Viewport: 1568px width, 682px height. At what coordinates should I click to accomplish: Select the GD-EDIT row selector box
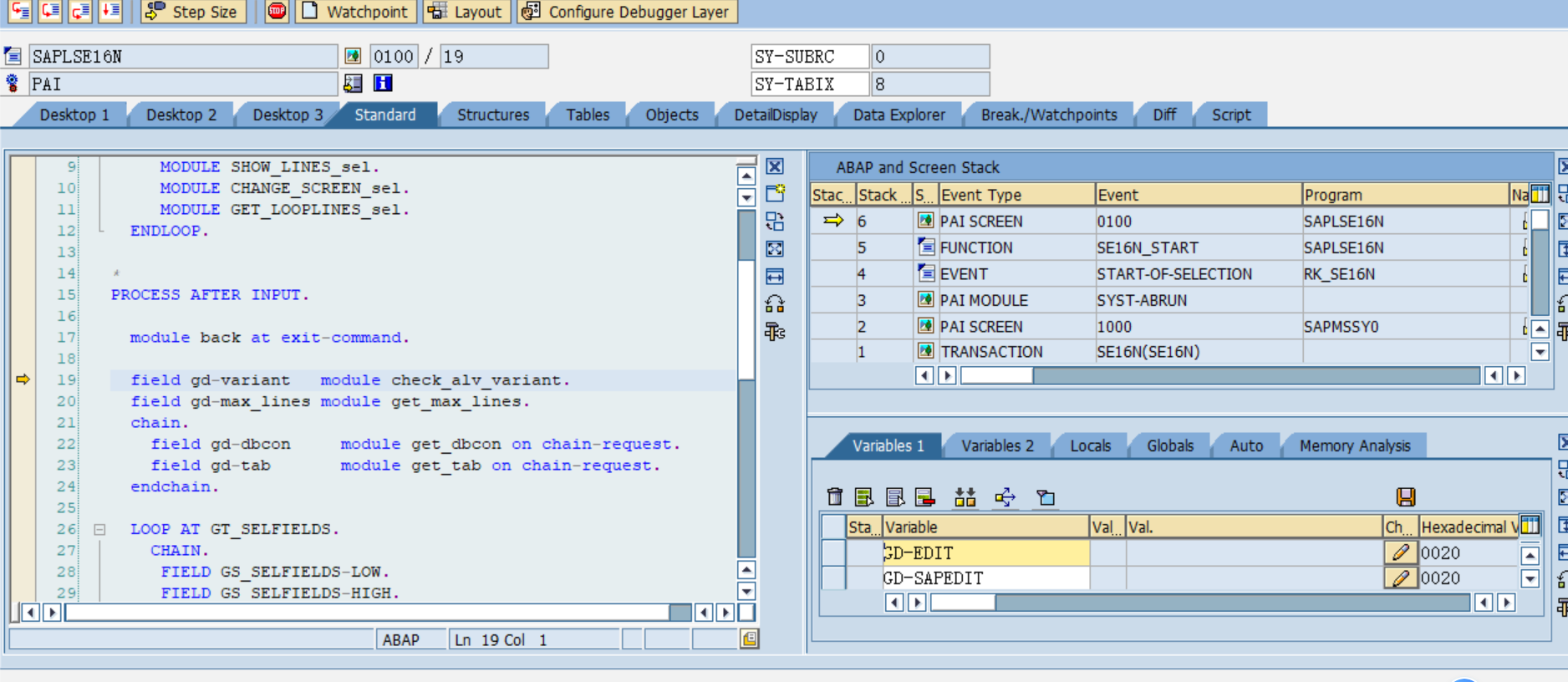[833, 552]
